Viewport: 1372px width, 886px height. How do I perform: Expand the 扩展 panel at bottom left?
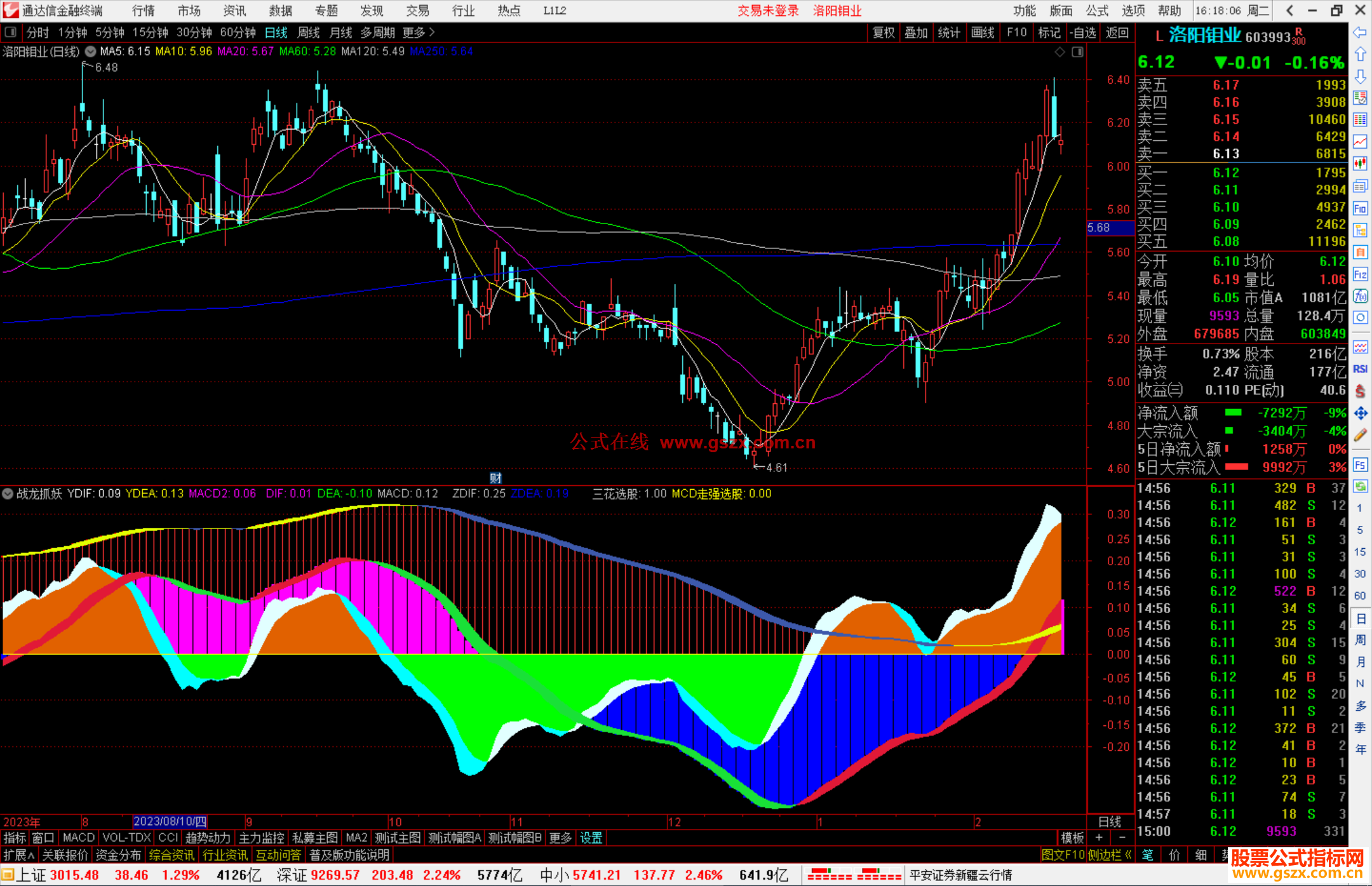[x=18, y=855]
